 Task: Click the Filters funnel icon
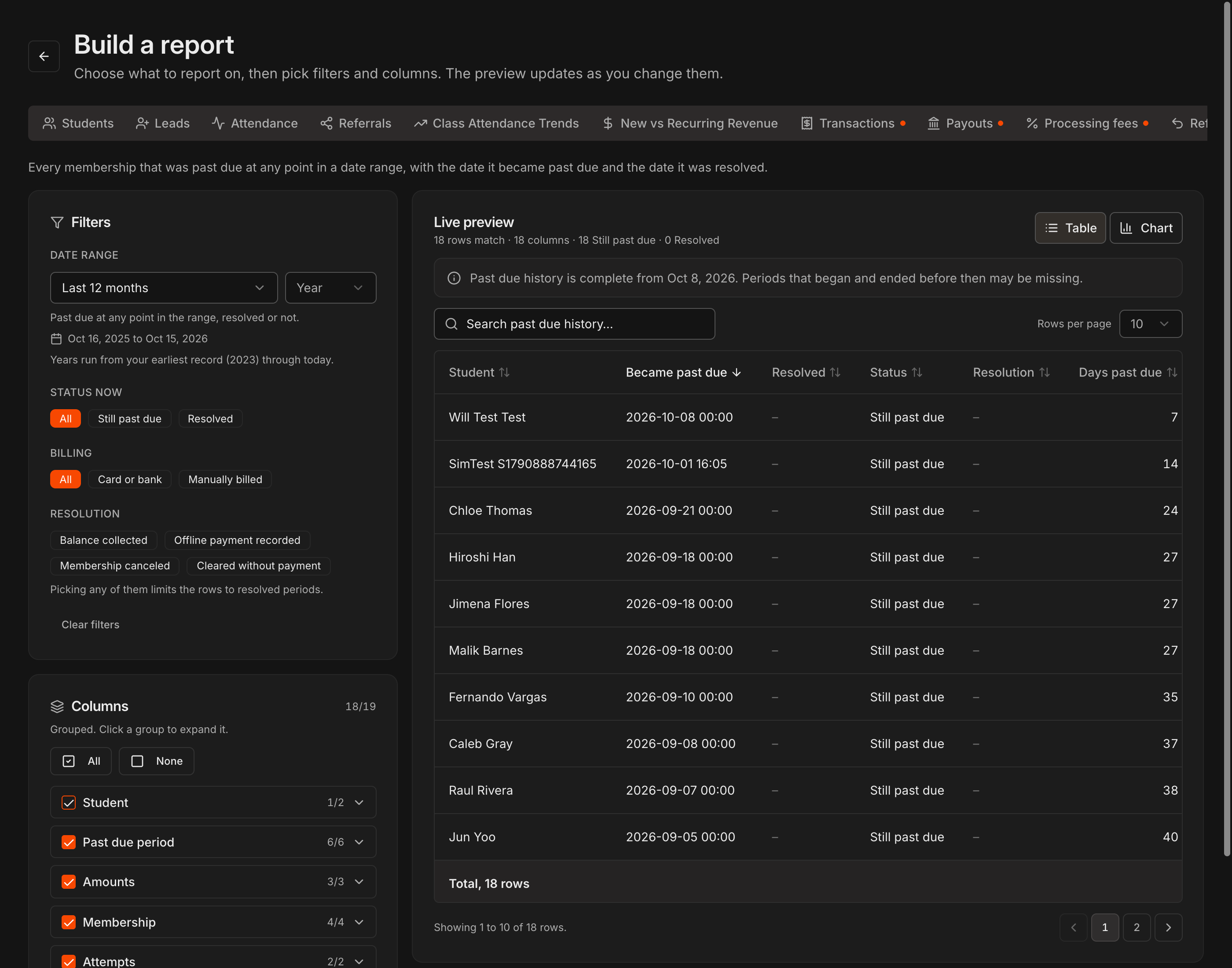57,222
